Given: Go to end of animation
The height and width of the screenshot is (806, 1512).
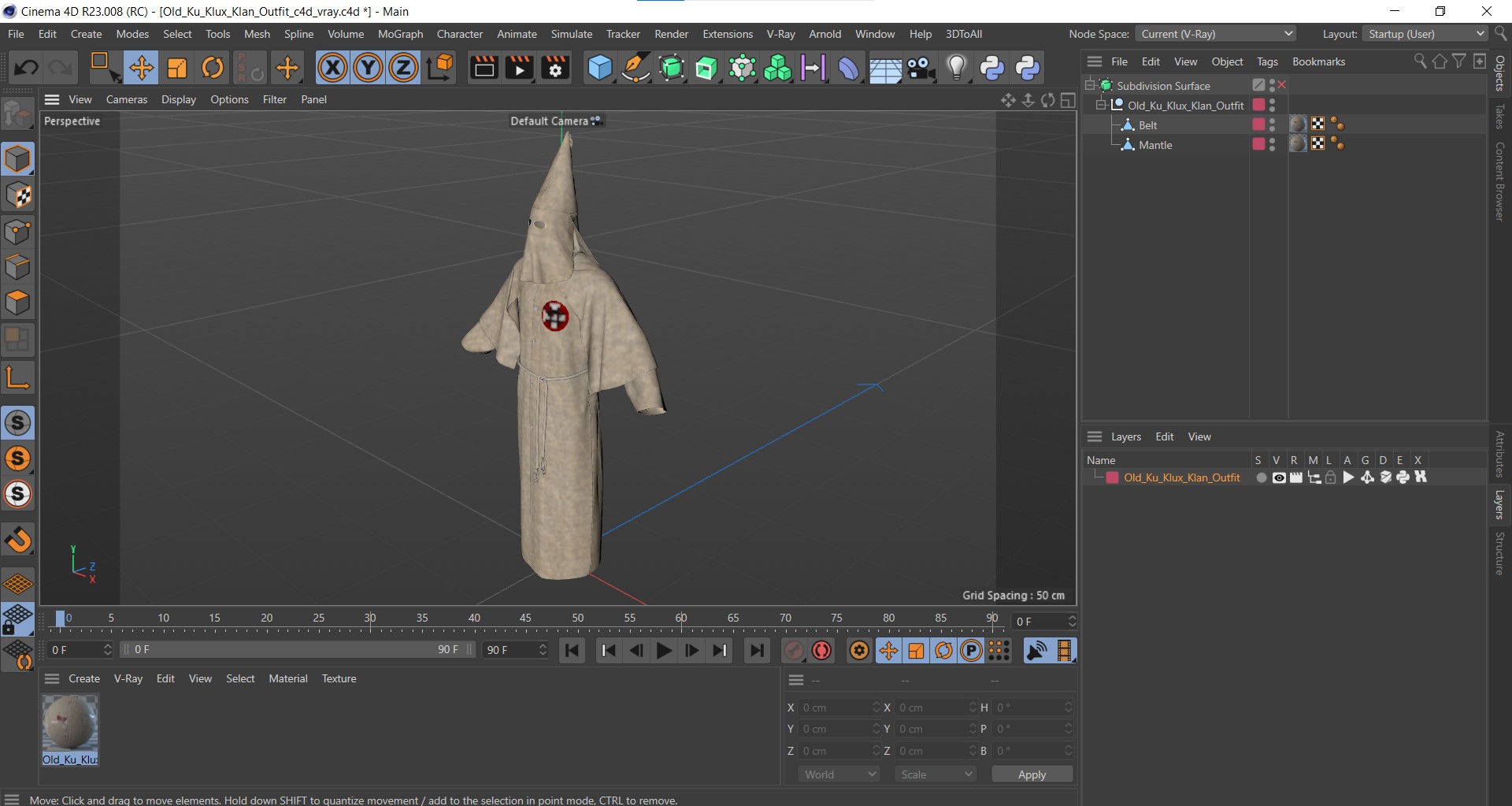Looking at the screenshot, I should coord(757,651).
